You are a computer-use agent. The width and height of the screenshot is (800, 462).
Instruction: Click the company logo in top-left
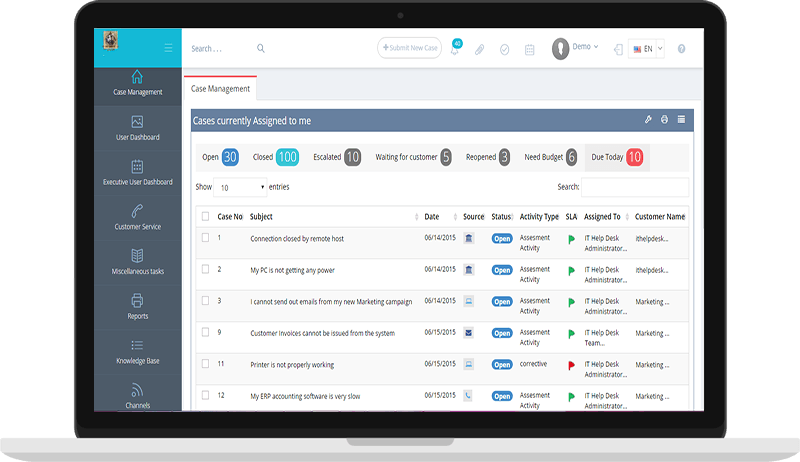pyautogui.click(x=111, y=40)
